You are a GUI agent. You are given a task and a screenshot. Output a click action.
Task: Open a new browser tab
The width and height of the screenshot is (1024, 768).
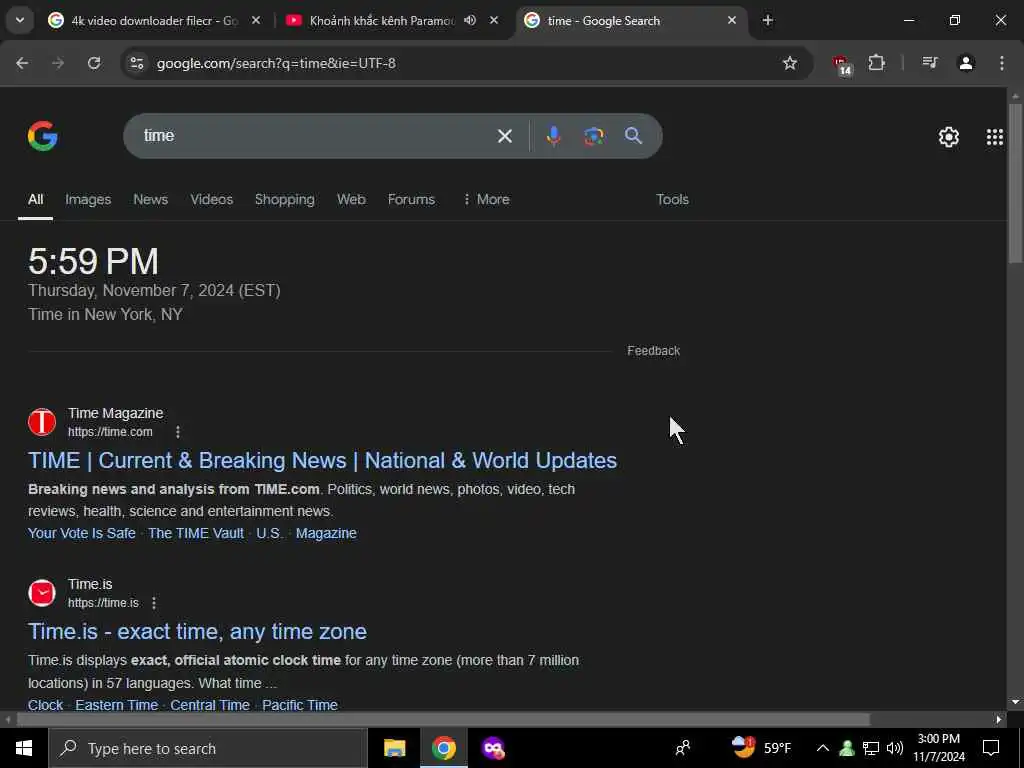pos(767,20)
